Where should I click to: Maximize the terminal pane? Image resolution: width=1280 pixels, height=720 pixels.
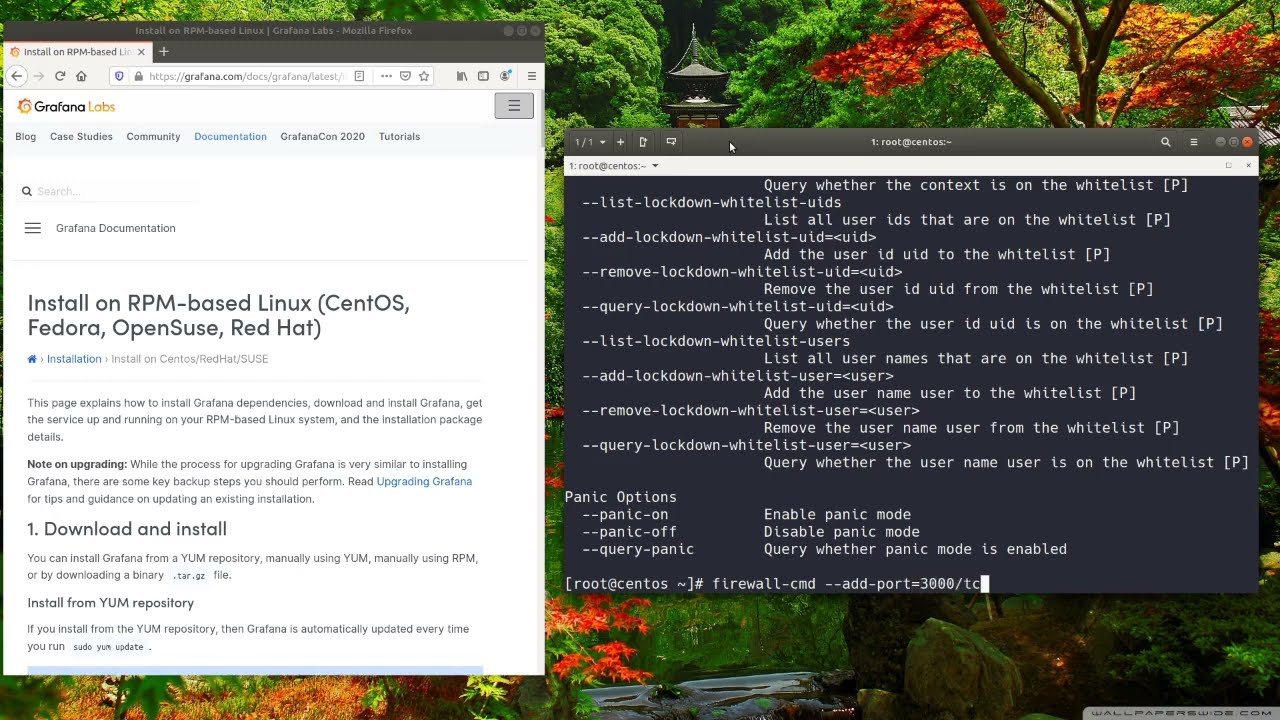pos(1228,165)
